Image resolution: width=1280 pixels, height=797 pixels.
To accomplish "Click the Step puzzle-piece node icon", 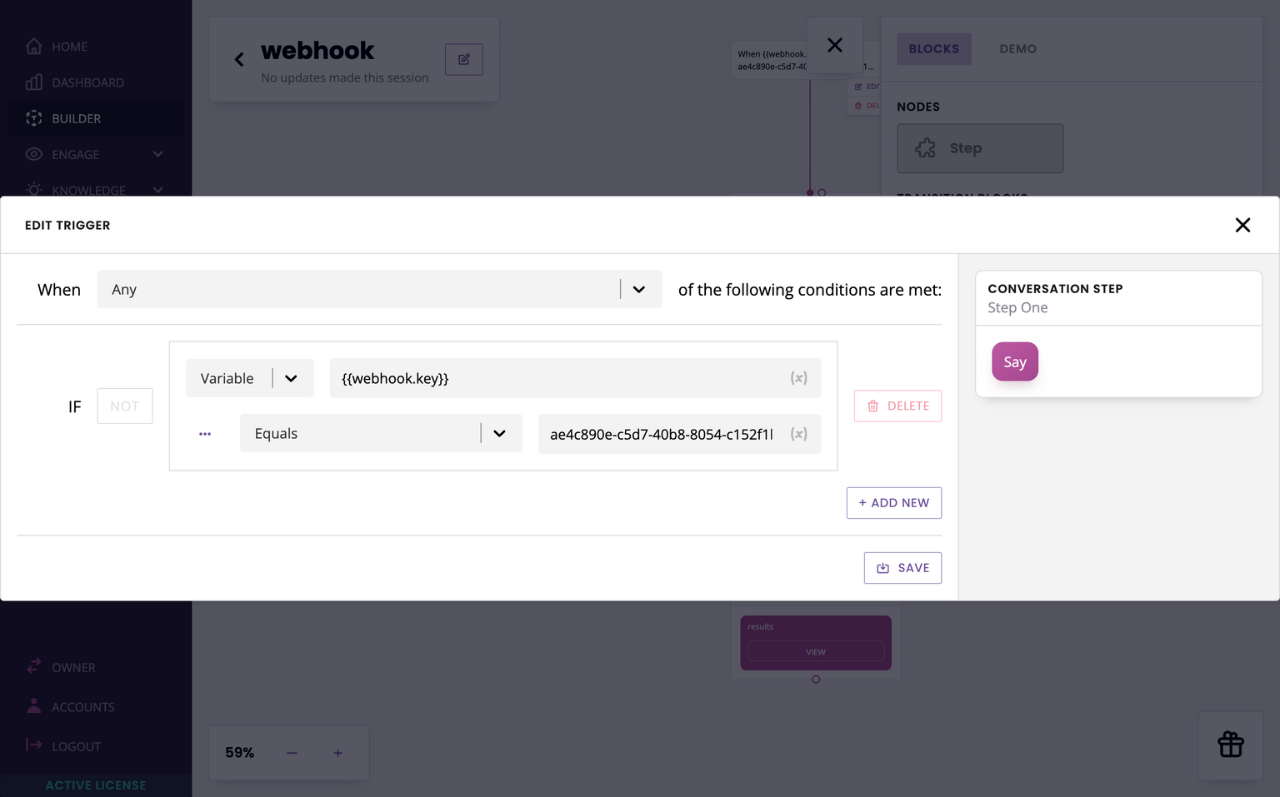I will (x=926, y=148).
